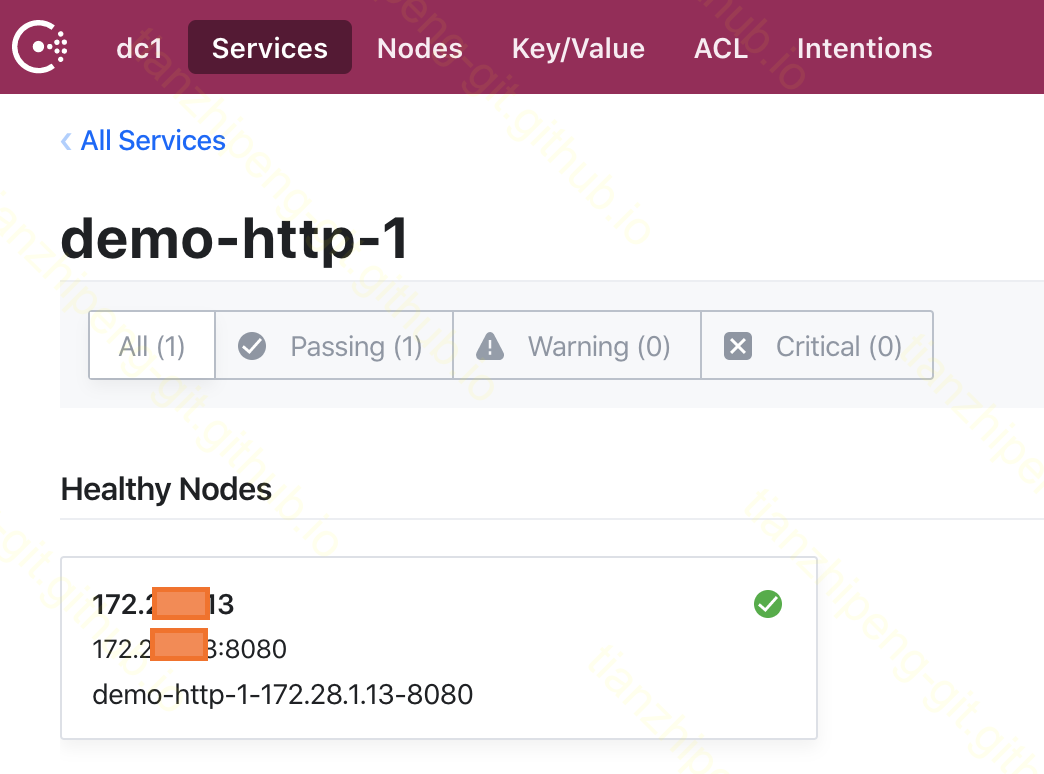Click the Warning triangle icon

coord(490,346)
